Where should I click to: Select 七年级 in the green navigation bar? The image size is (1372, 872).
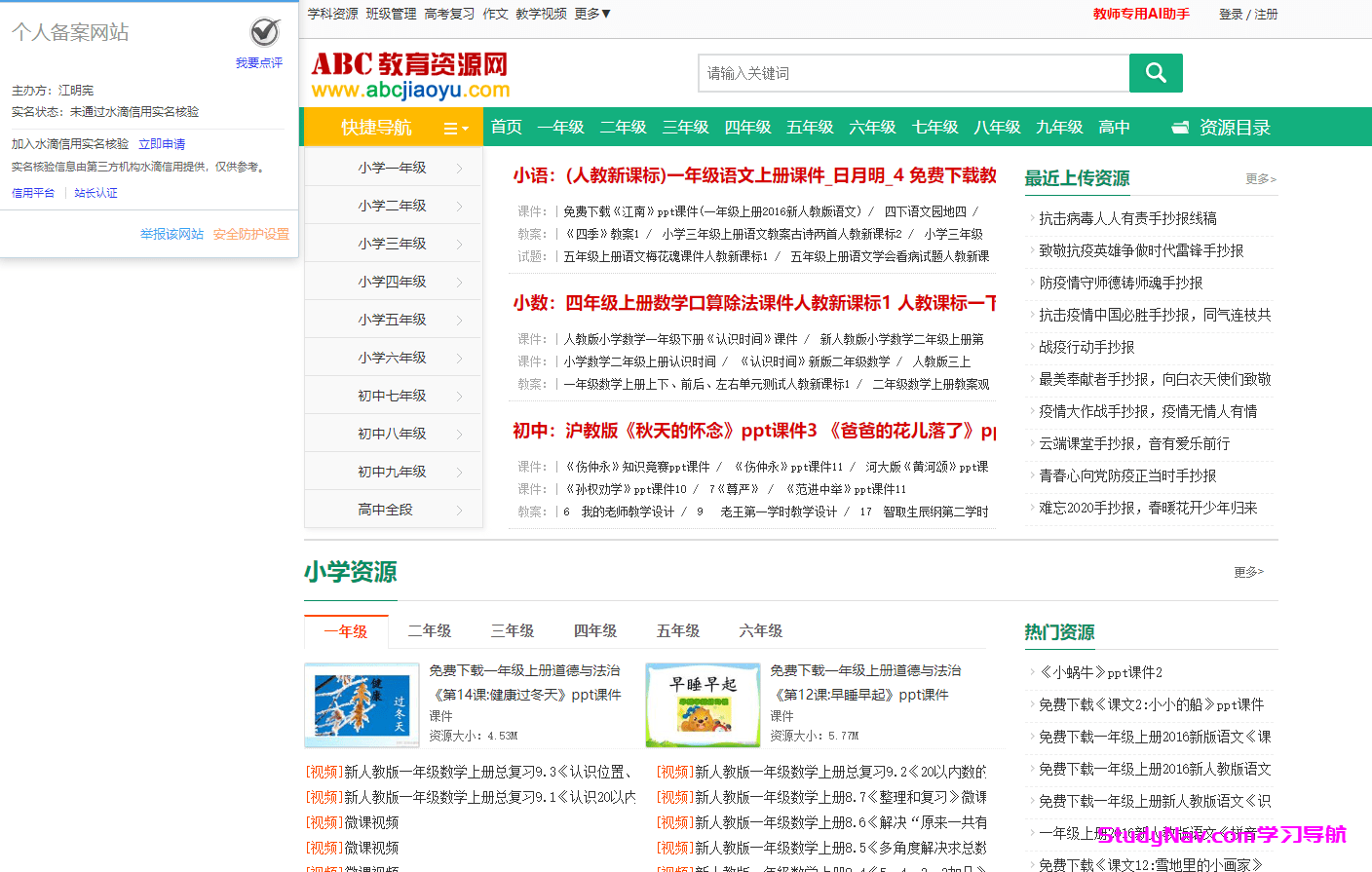934,127
